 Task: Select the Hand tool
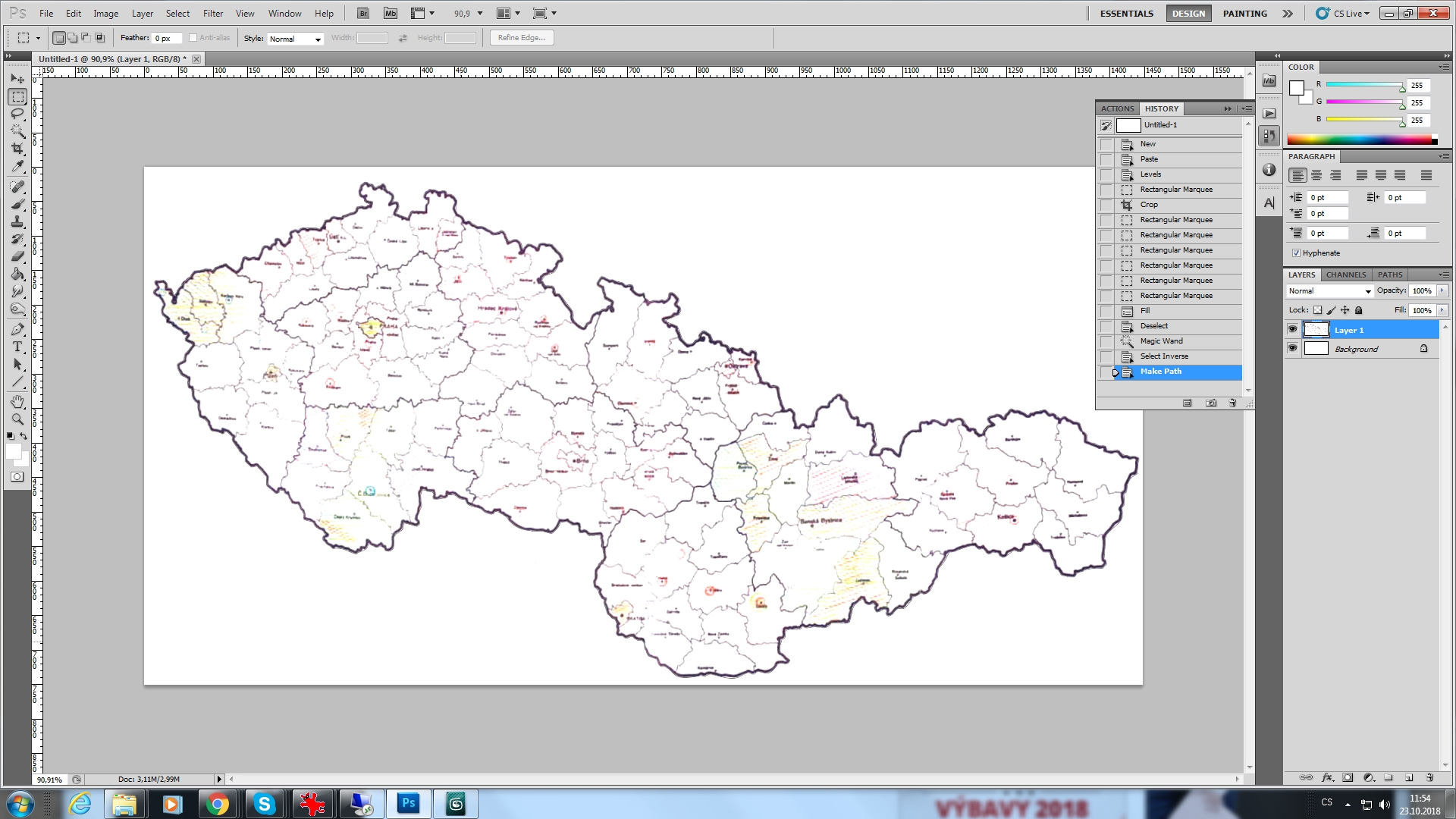click(x=17, y=401)
